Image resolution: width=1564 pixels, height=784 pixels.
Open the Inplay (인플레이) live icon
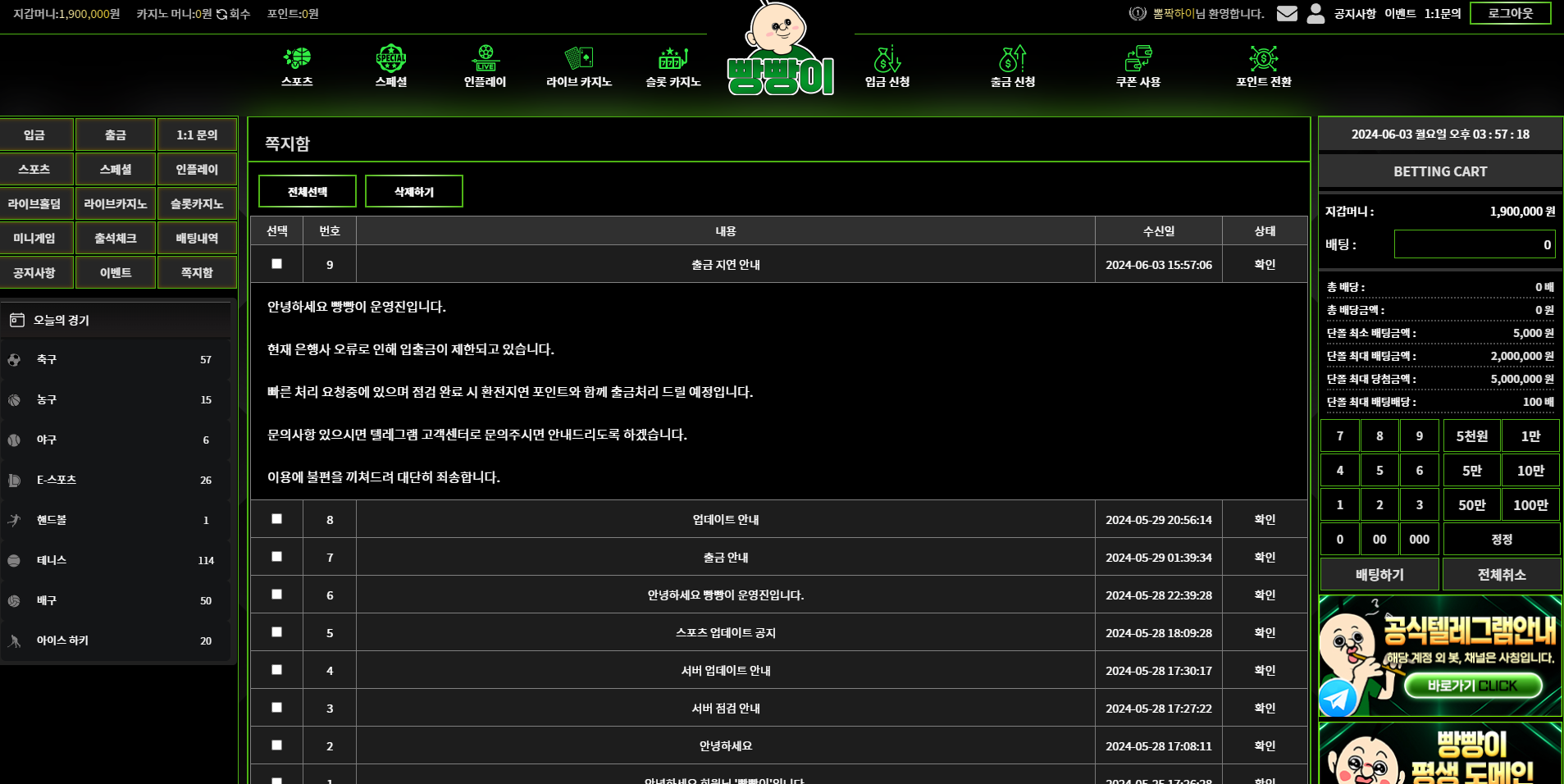[486, 58]
